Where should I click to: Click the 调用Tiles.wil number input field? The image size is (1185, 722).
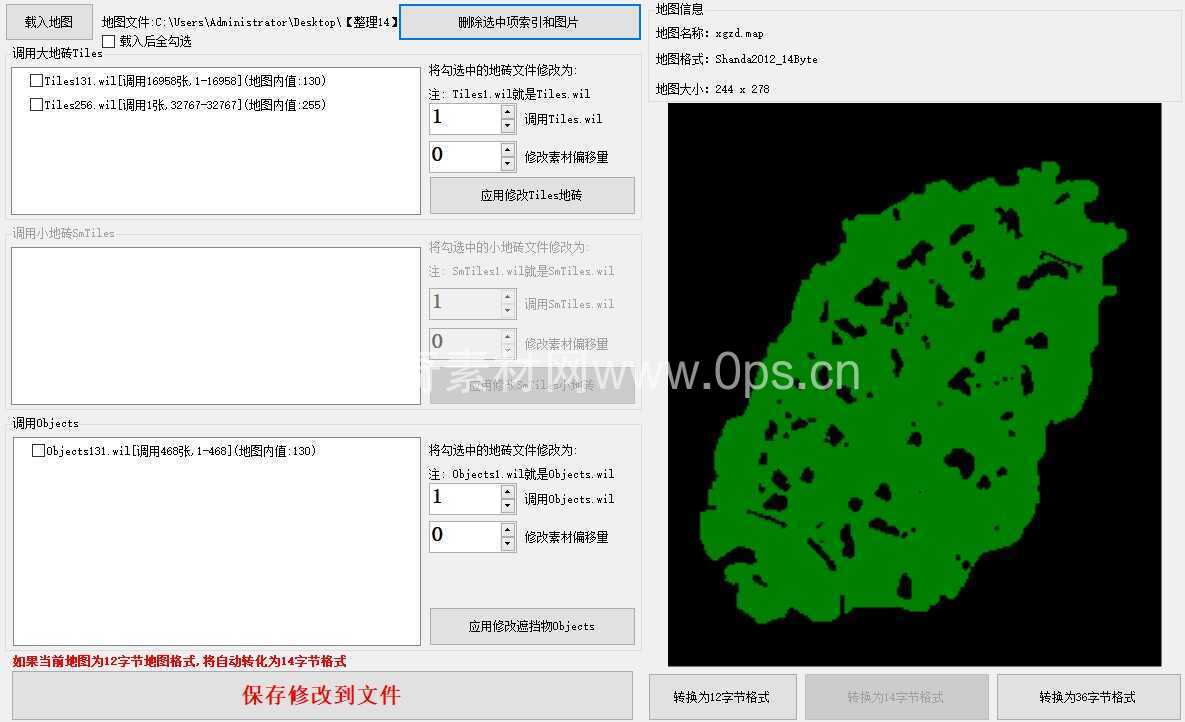[x=464, y=119]
